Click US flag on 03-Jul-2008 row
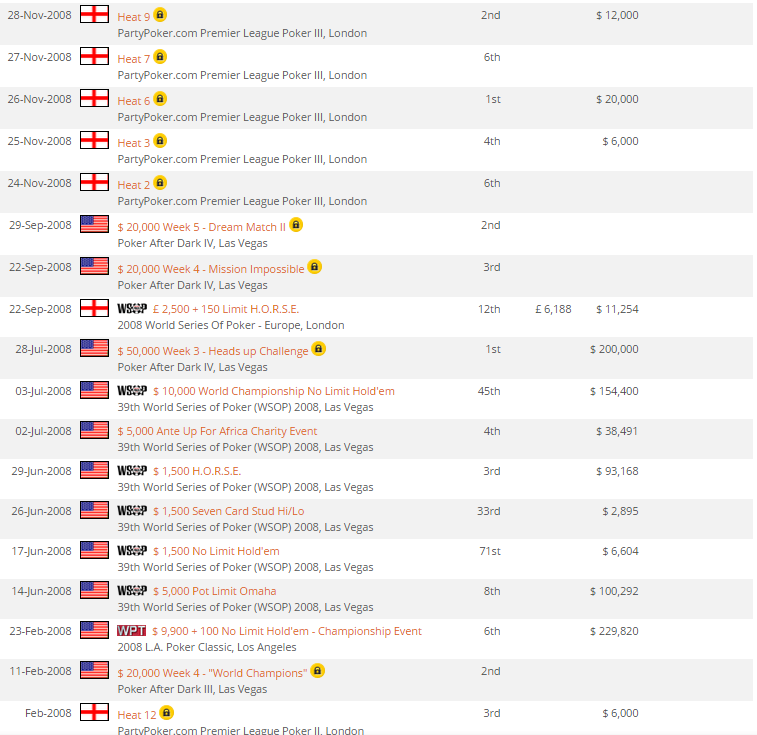This screenshot has height=735, width=757. [94, 390]
